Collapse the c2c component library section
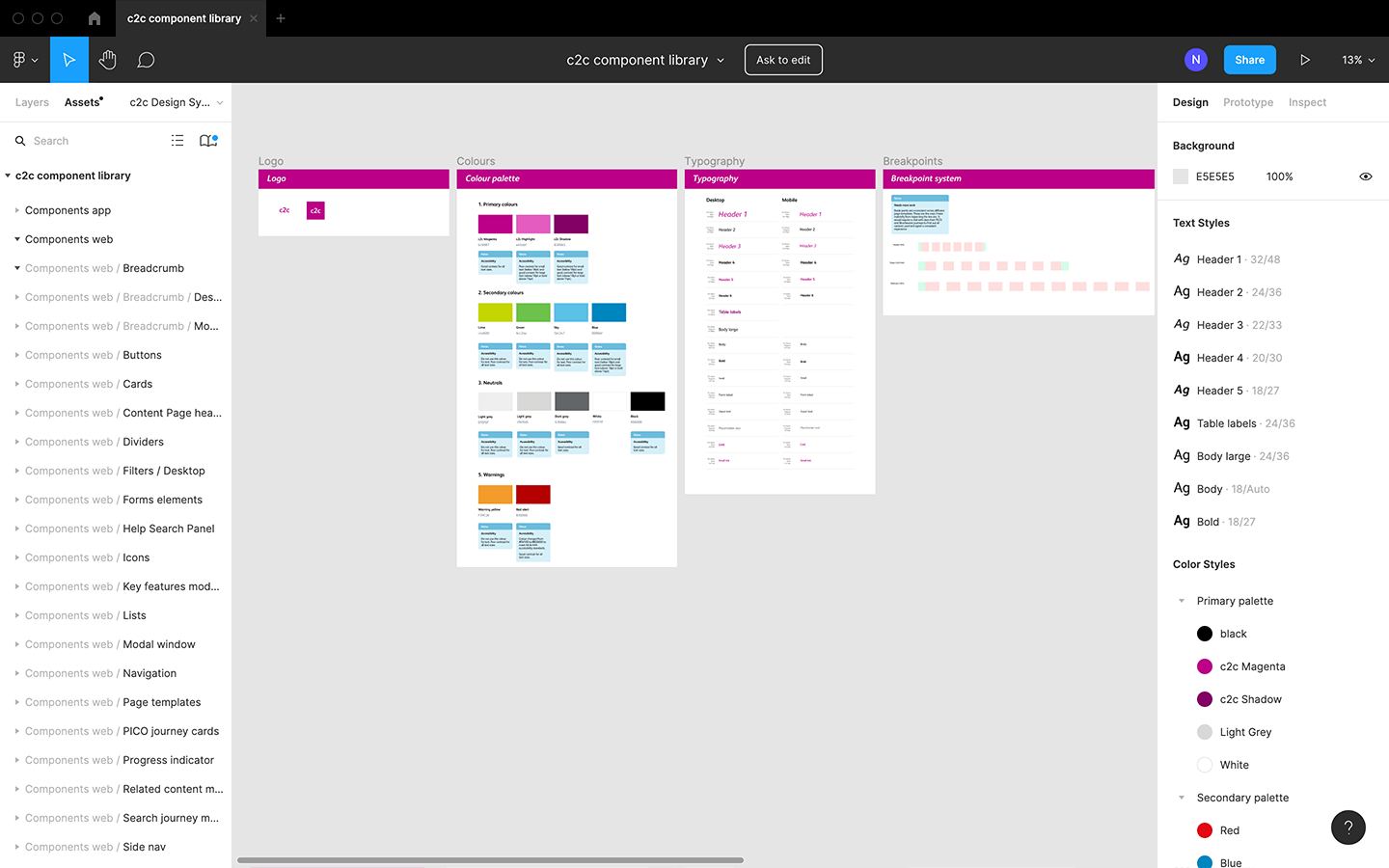 [x=8, y=176]
